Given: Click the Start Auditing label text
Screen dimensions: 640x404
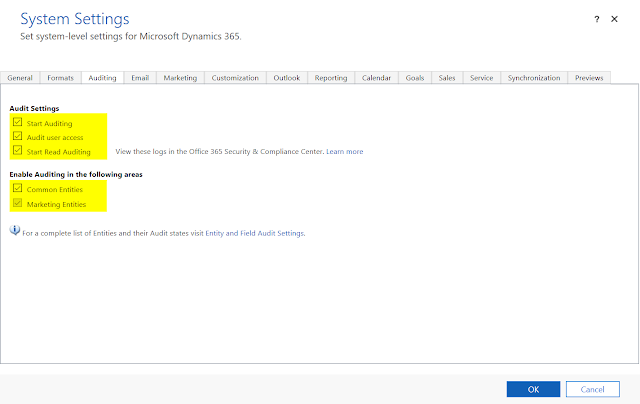Looking at the screenshot, I should 49,124.
